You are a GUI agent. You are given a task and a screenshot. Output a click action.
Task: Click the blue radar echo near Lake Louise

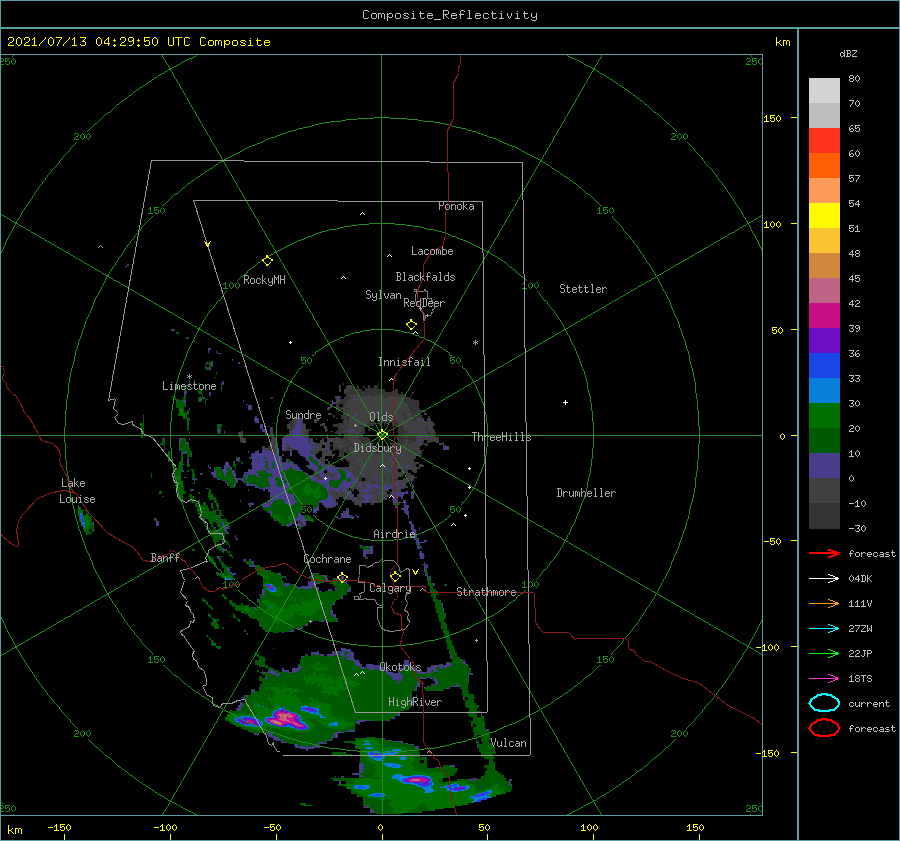85,520
